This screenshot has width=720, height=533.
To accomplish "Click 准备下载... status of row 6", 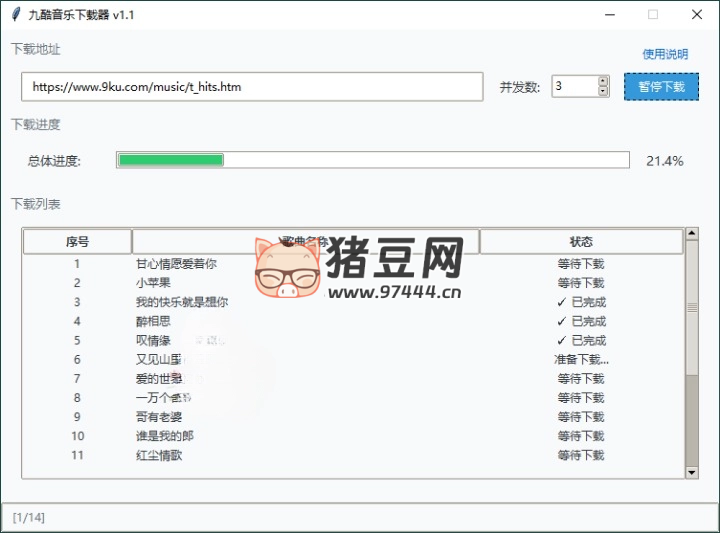I will click(x=581, y=359).
